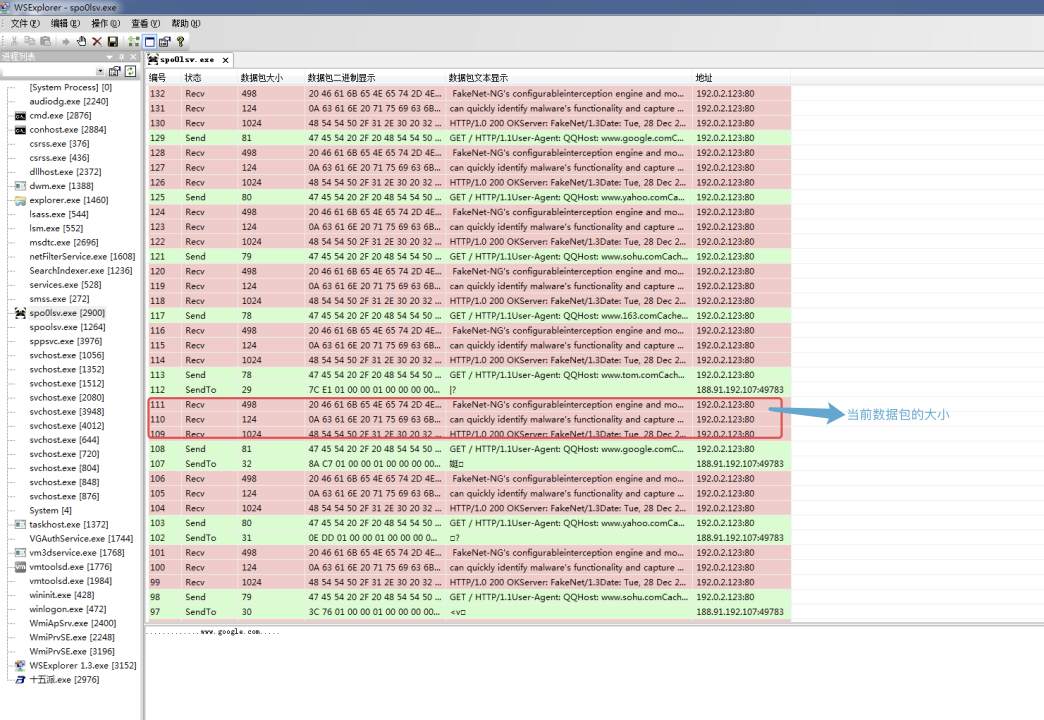Click the properties icon next to the help icon
The width and height of the screenshot is (1044, 720).
(165, 41)
